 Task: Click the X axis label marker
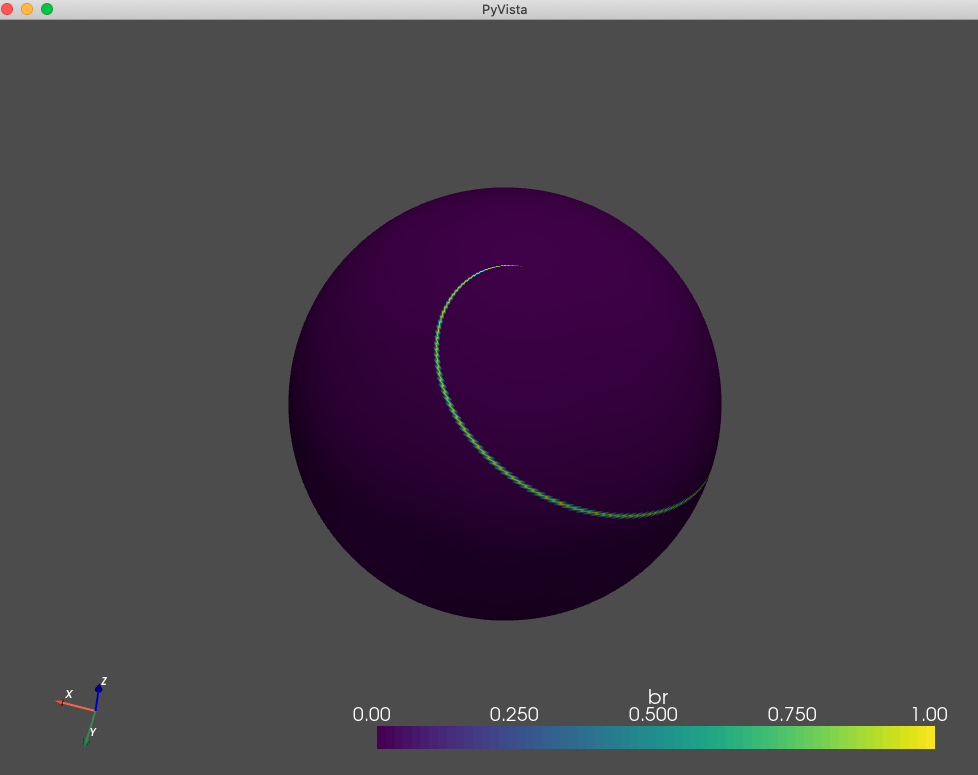(69, 694)
